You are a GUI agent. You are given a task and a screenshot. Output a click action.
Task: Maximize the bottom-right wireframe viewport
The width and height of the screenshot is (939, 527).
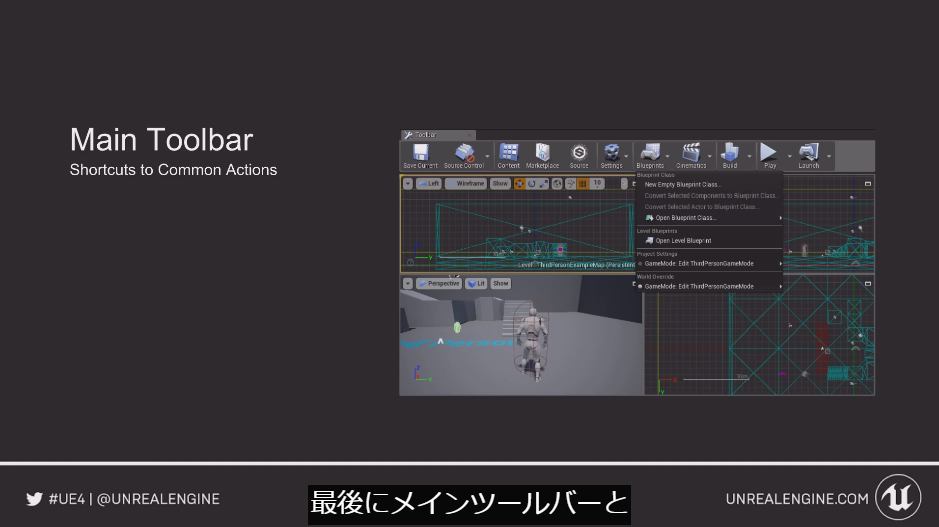[868, 284]
